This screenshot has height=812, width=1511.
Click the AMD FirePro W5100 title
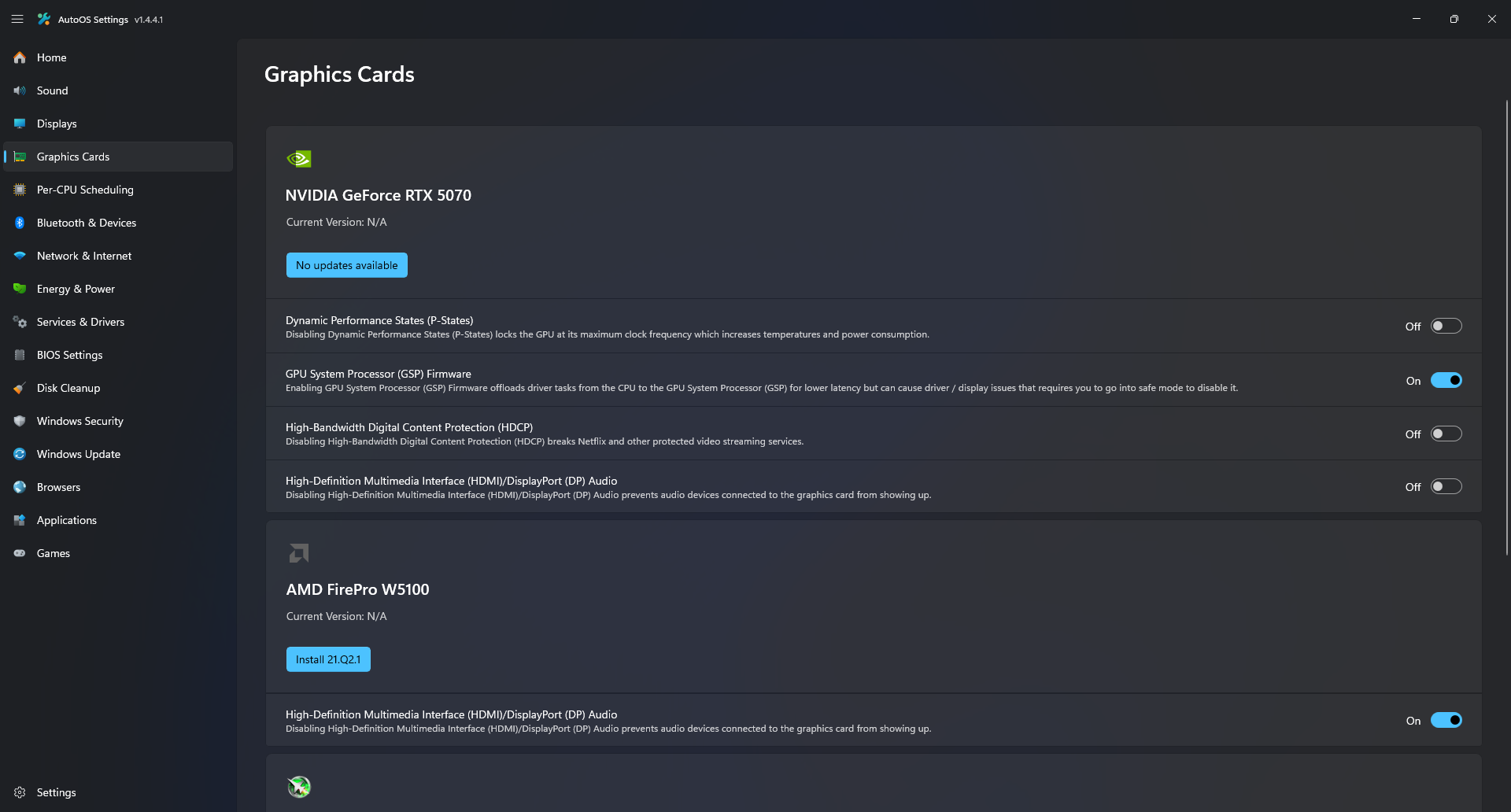pos(358,589)
